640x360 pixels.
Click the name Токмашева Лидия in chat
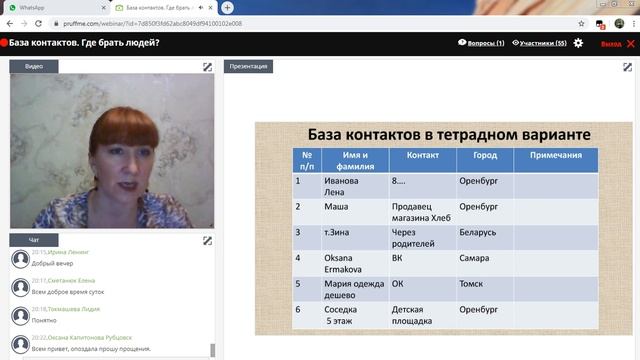[x=74, y=309]
